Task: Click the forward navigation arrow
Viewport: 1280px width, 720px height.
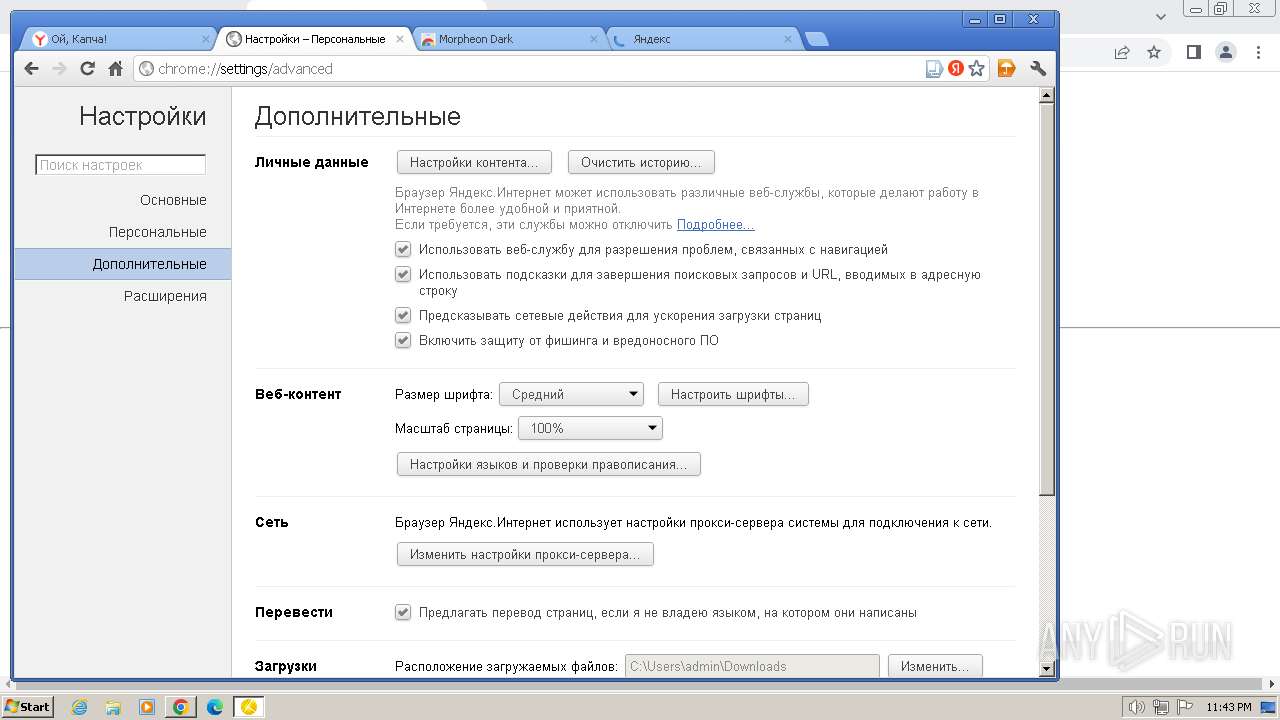Action: (x=59, y=69)
